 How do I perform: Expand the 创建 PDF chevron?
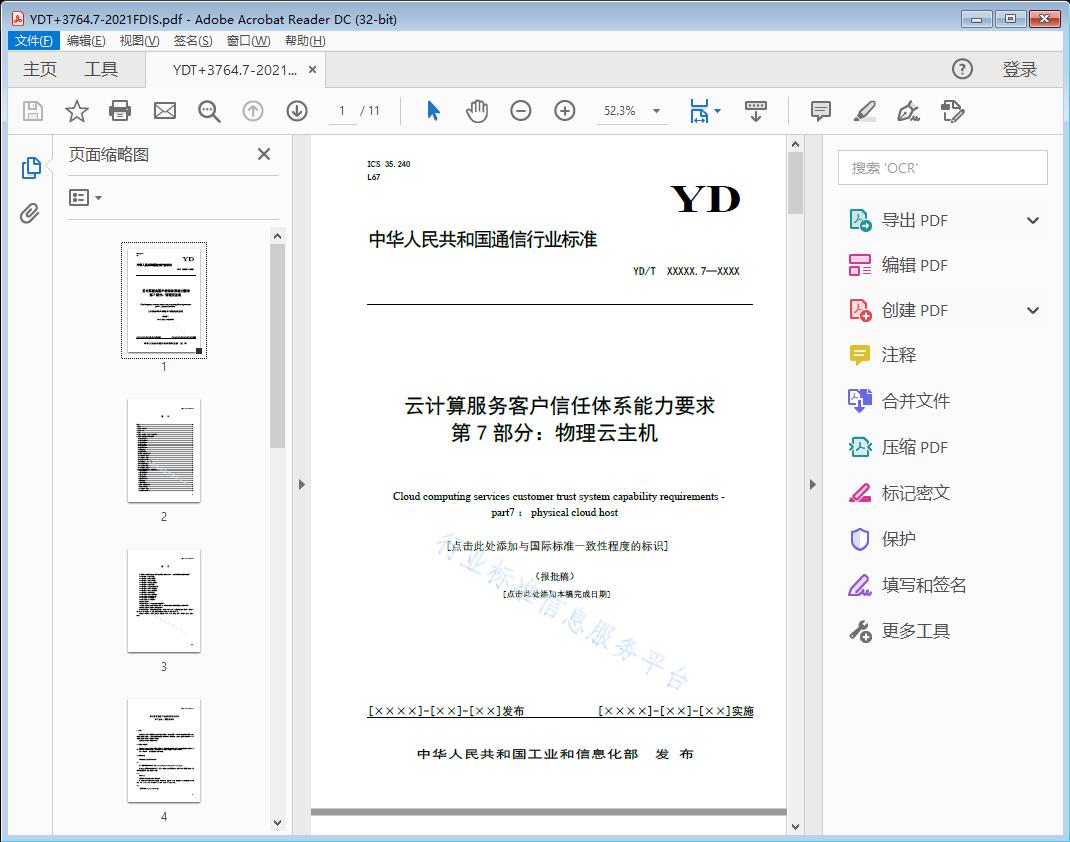click(x=1033, y=310)
